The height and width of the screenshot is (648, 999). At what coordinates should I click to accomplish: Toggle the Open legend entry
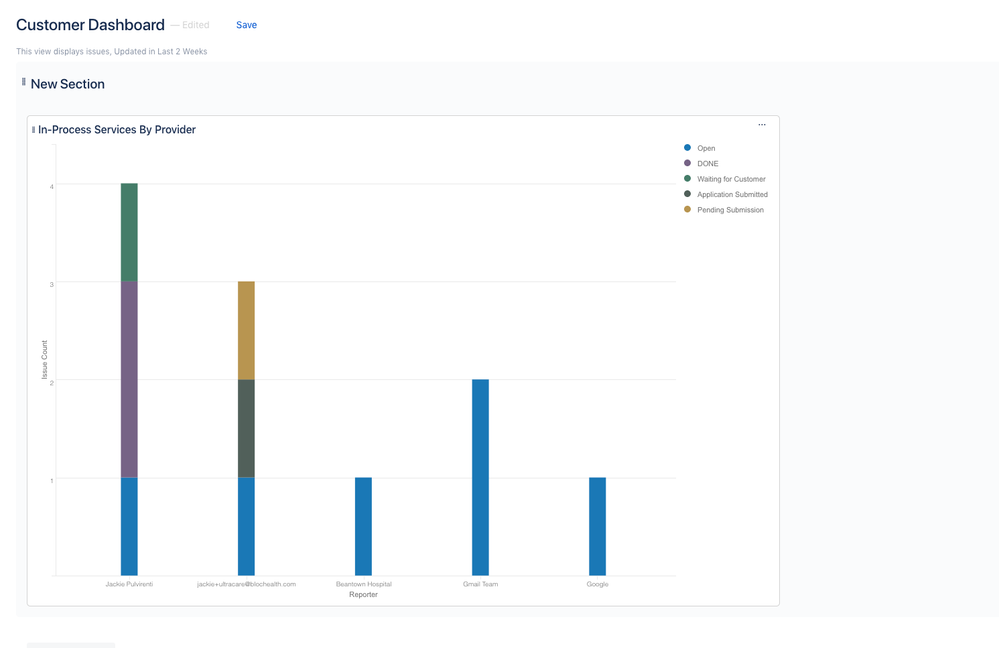pos(700,148)
